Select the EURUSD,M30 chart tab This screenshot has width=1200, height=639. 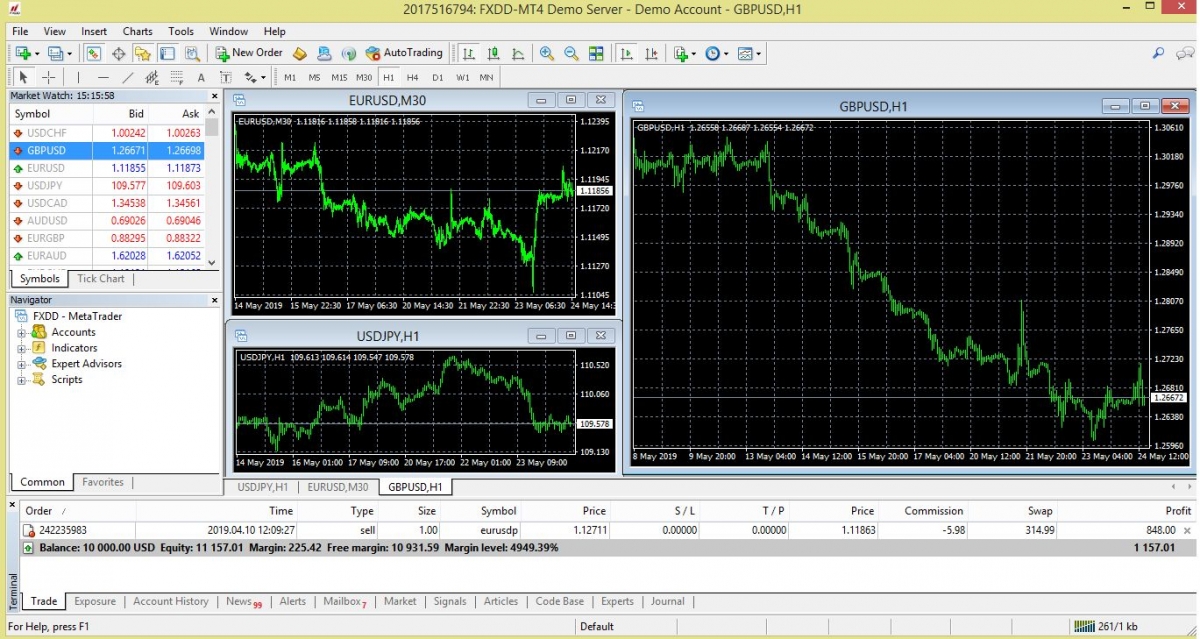click(337, 488)
